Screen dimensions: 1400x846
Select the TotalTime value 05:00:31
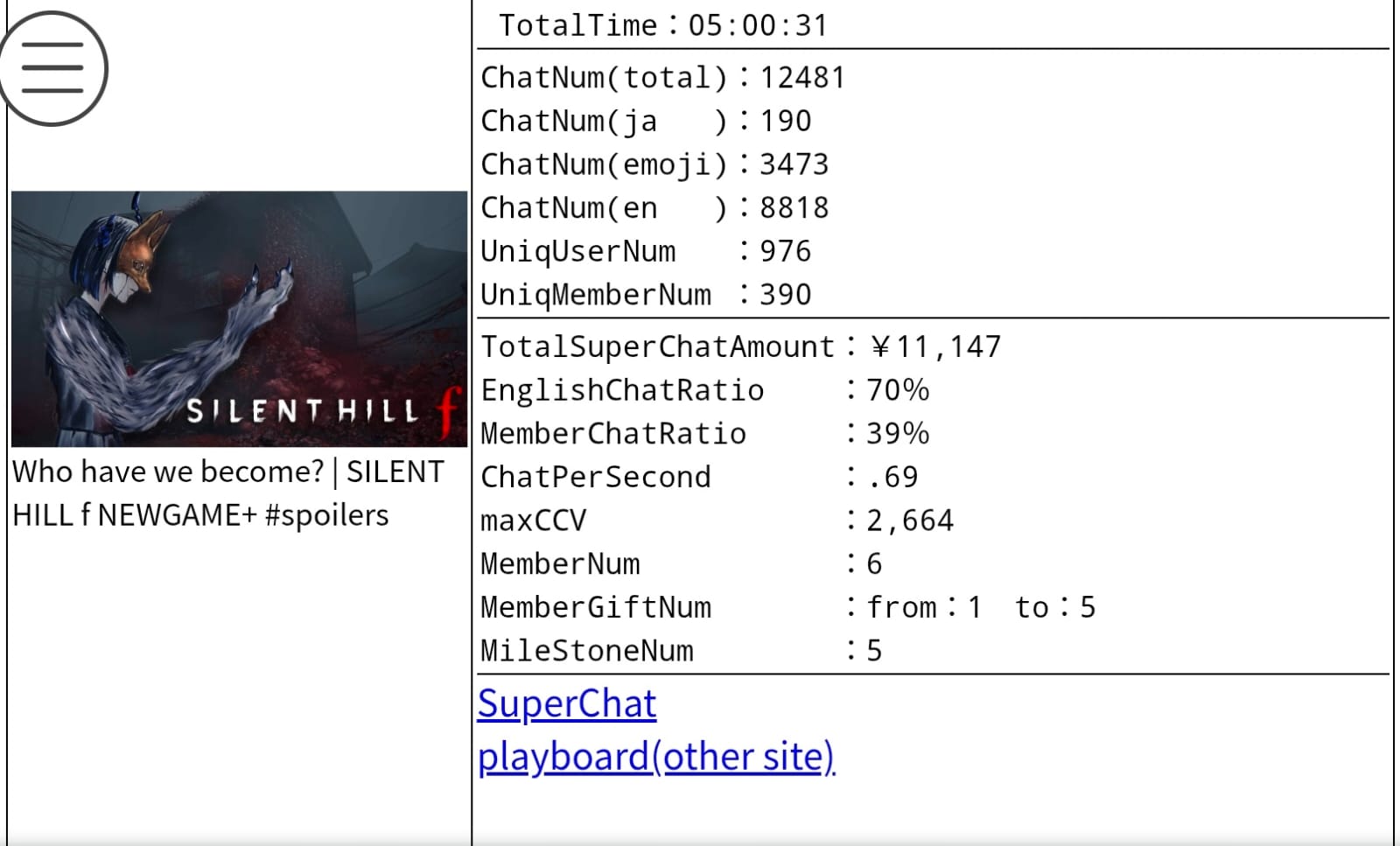tap(758, 25)
